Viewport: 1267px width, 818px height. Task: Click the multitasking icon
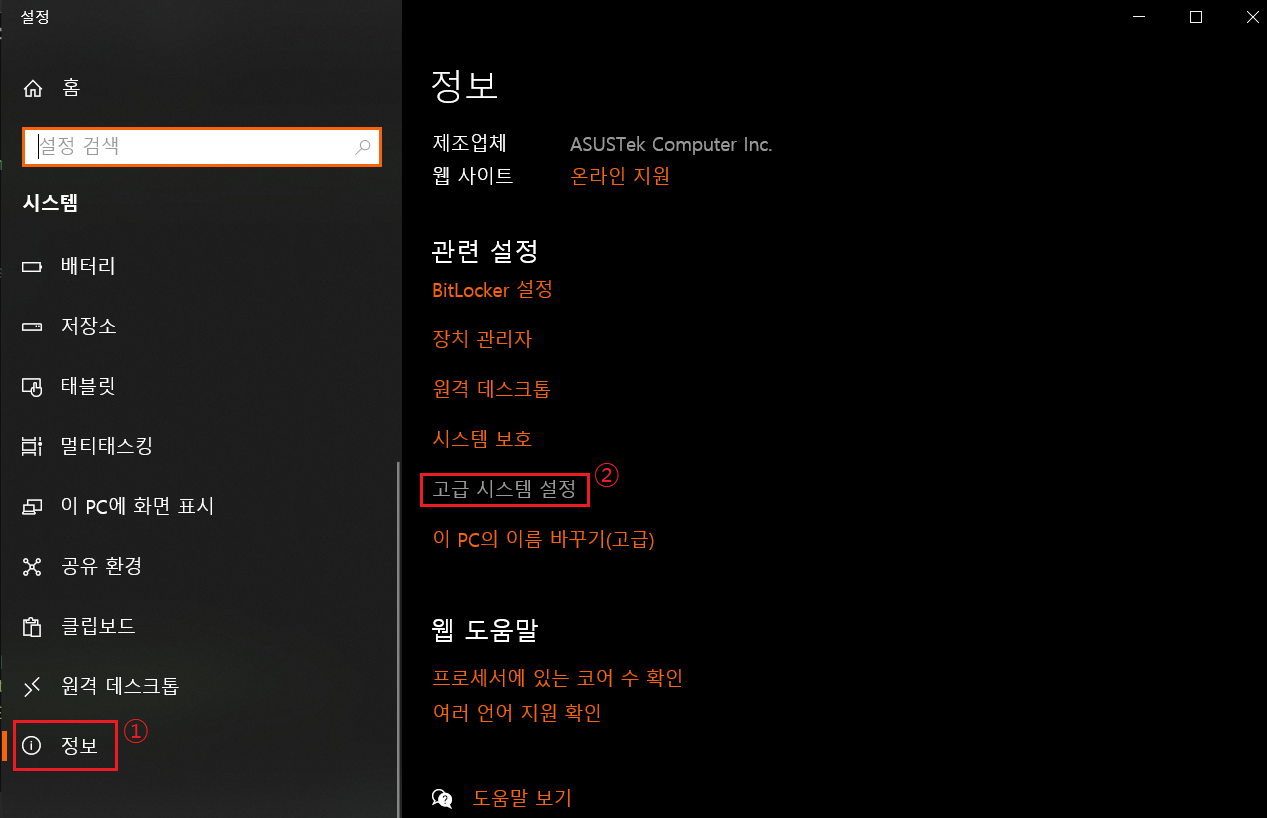(32, 446)
